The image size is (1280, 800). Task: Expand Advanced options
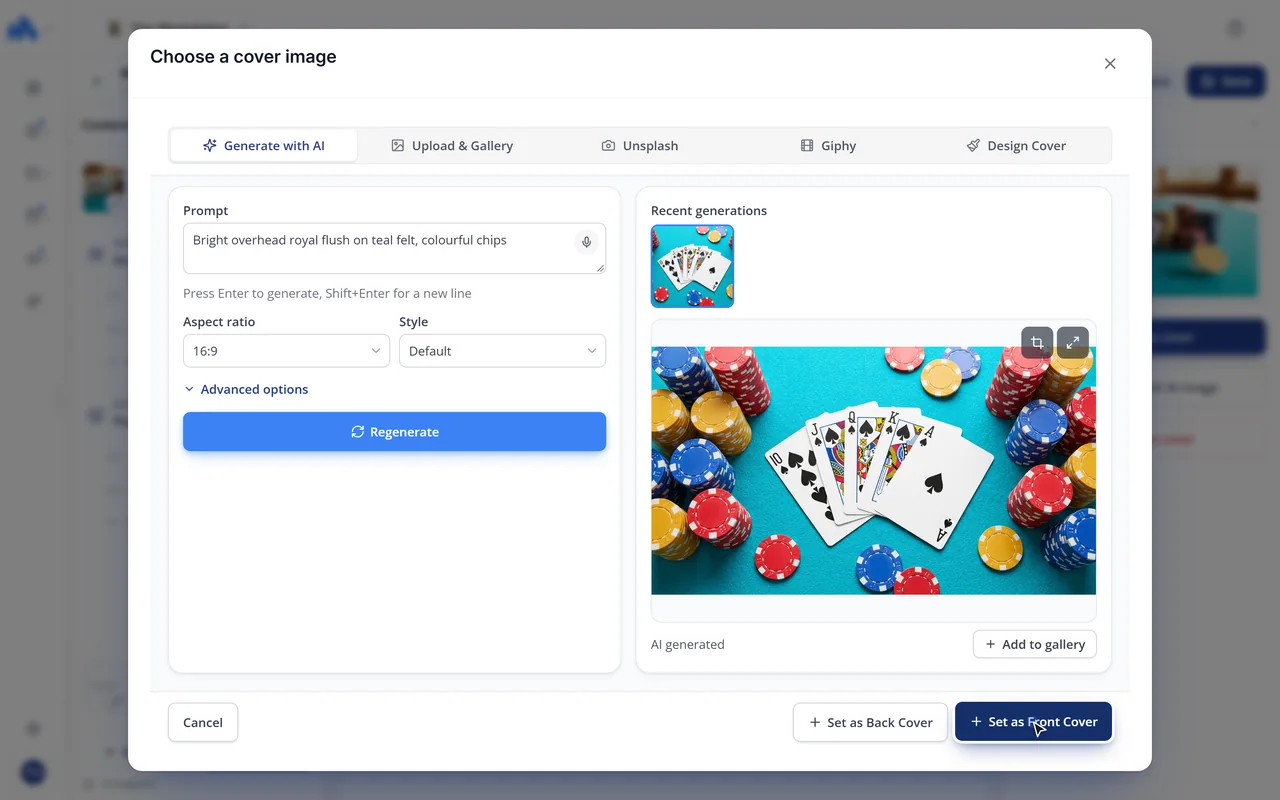[246, 389]
